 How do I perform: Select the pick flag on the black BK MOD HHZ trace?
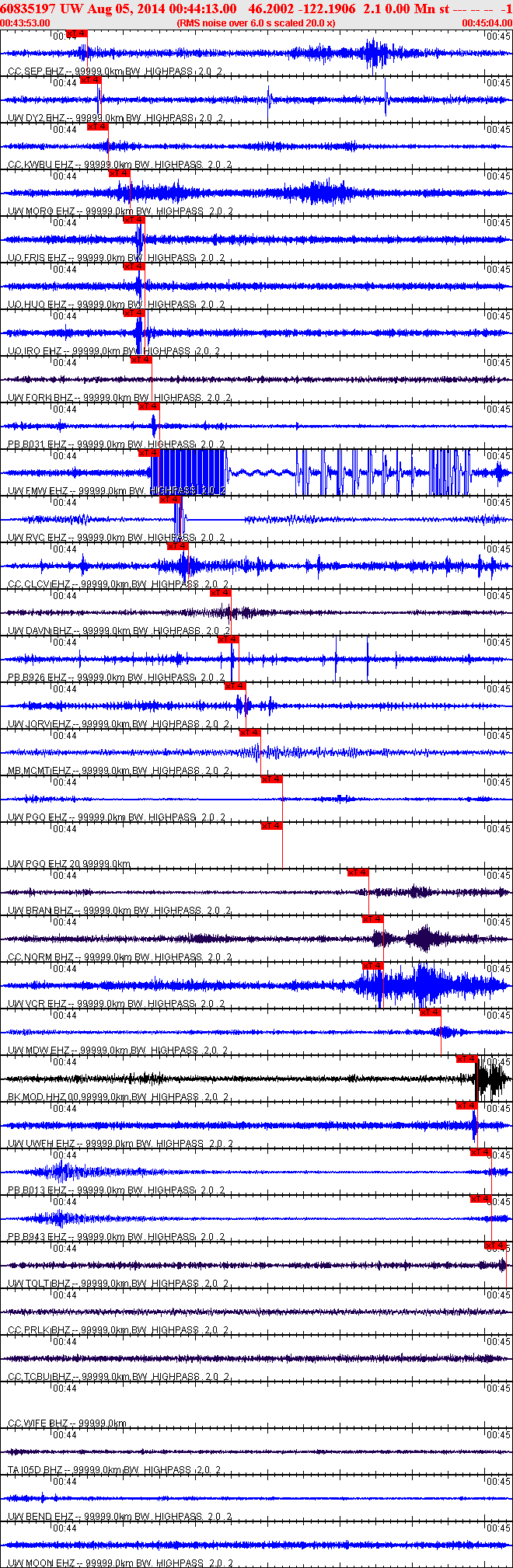pos(467,1059)
